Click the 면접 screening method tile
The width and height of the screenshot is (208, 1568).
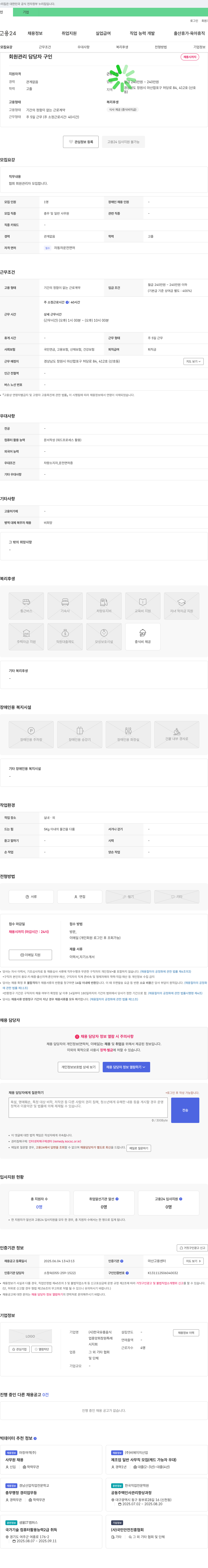(x=80, y=897)
